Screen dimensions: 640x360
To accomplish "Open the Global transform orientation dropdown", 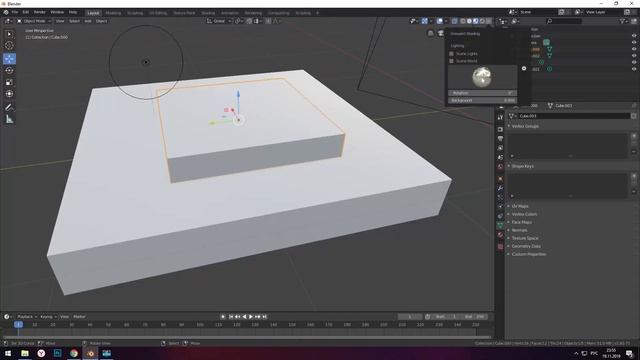I will [x=219, y=21].
